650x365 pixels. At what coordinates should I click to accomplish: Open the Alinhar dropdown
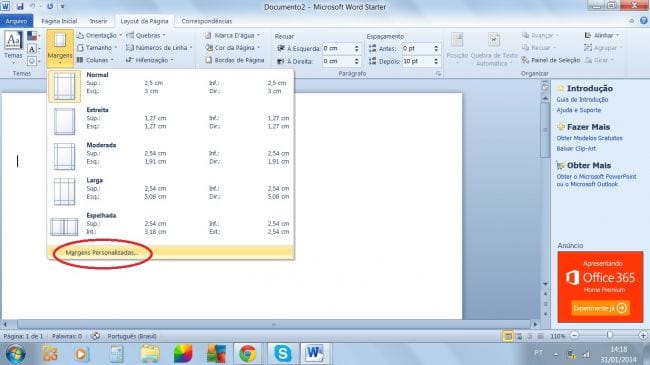[601, 36]
